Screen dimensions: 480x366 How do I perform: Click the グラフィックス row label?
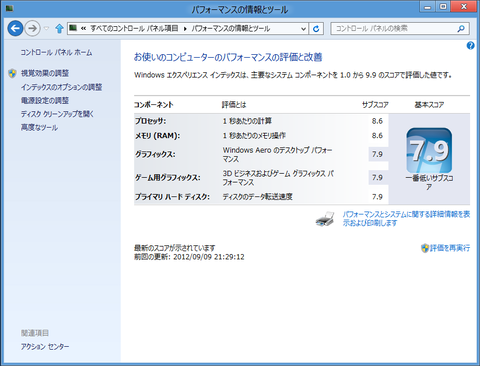155,154
